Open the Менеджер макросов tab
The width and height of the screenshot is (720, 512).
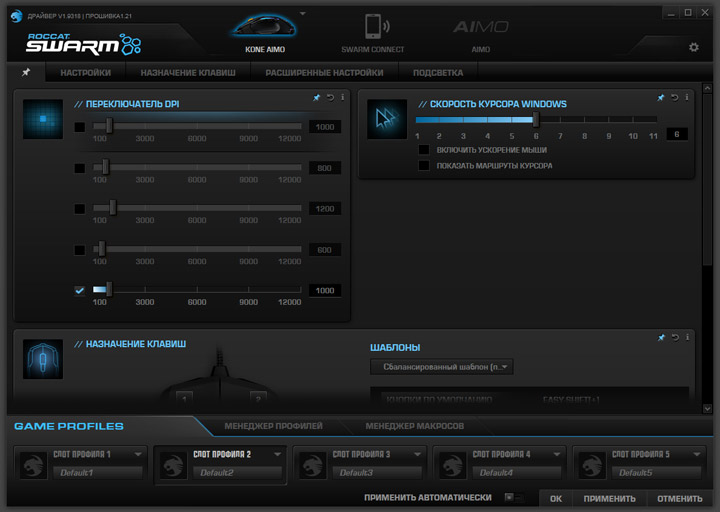415,426
